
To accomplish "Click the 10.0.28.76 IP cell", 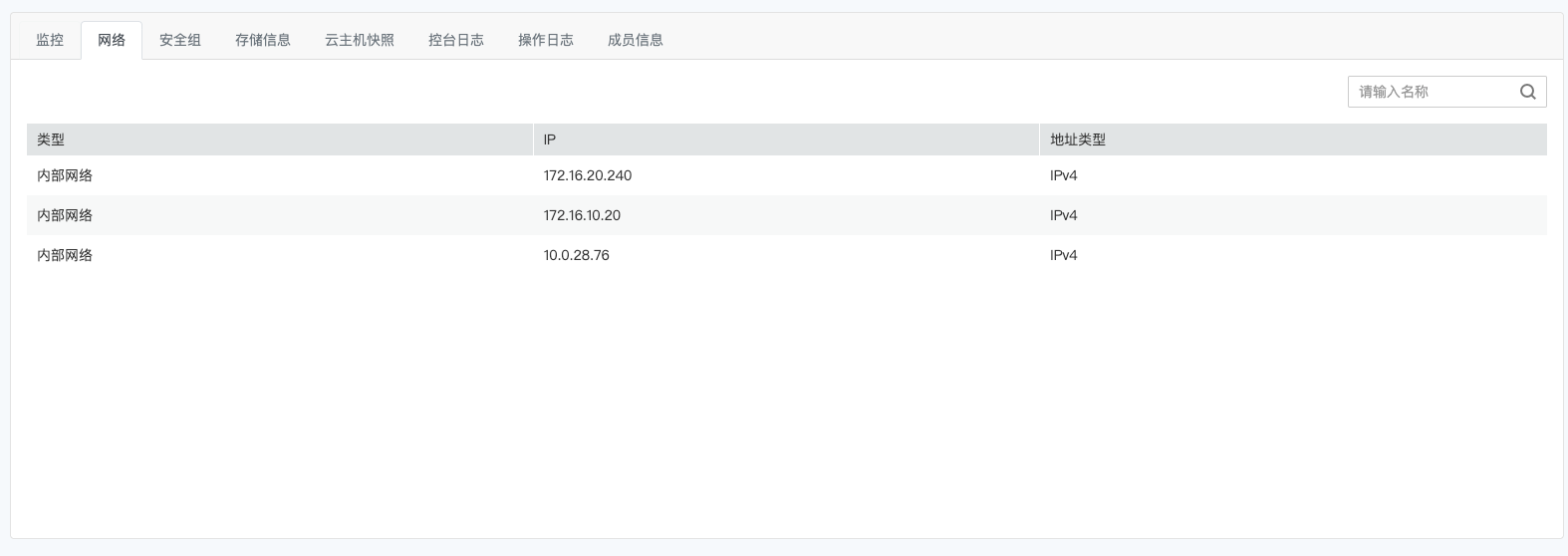I will [x=577, y=255].
